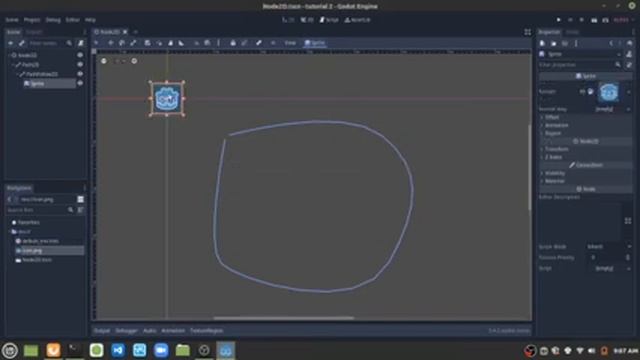Open the Texture dropdown arrow
Viewport: 640px width, 360px height.
[x=629, y=92]
